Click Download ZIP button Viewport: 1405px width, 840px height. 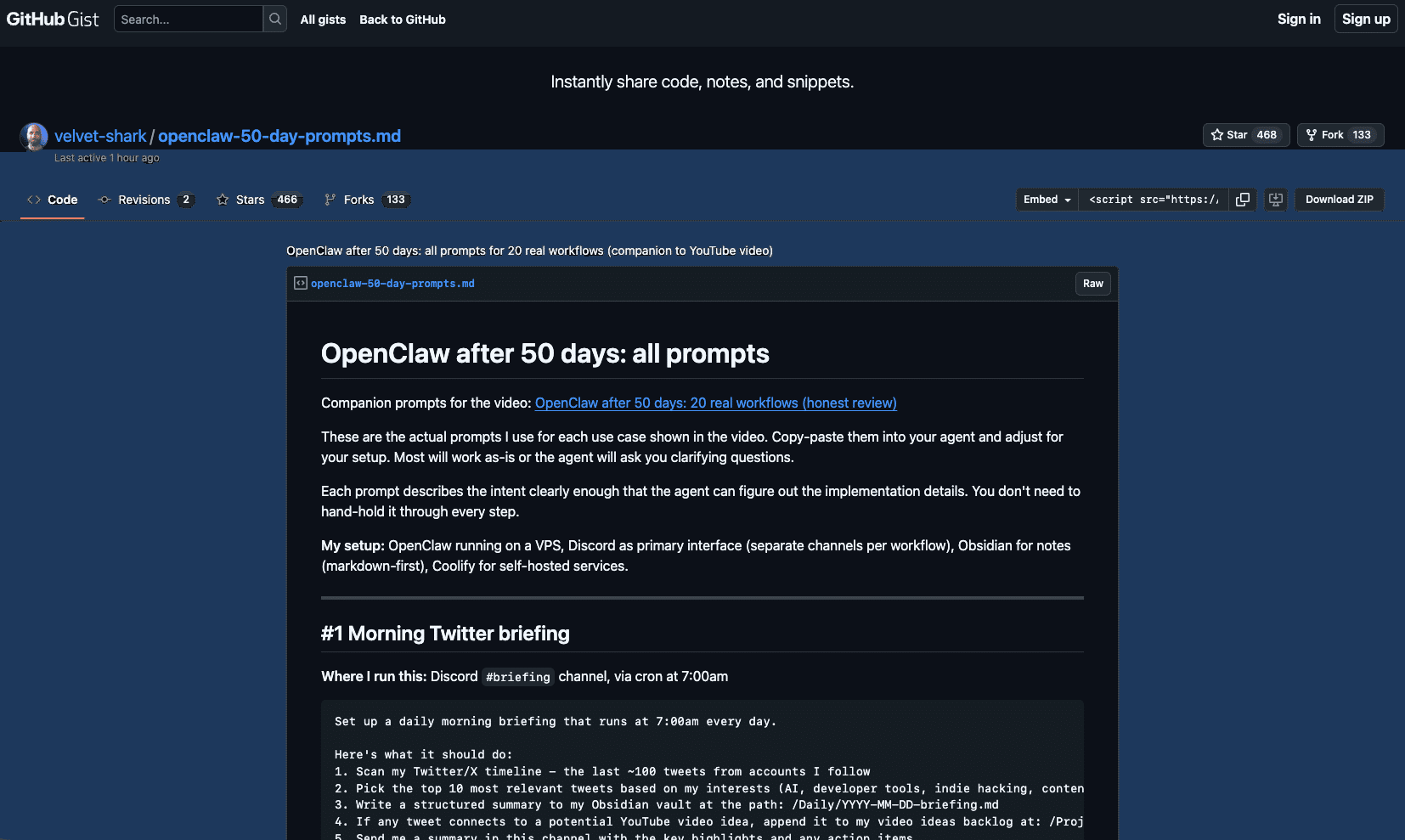click(1339, 200)
